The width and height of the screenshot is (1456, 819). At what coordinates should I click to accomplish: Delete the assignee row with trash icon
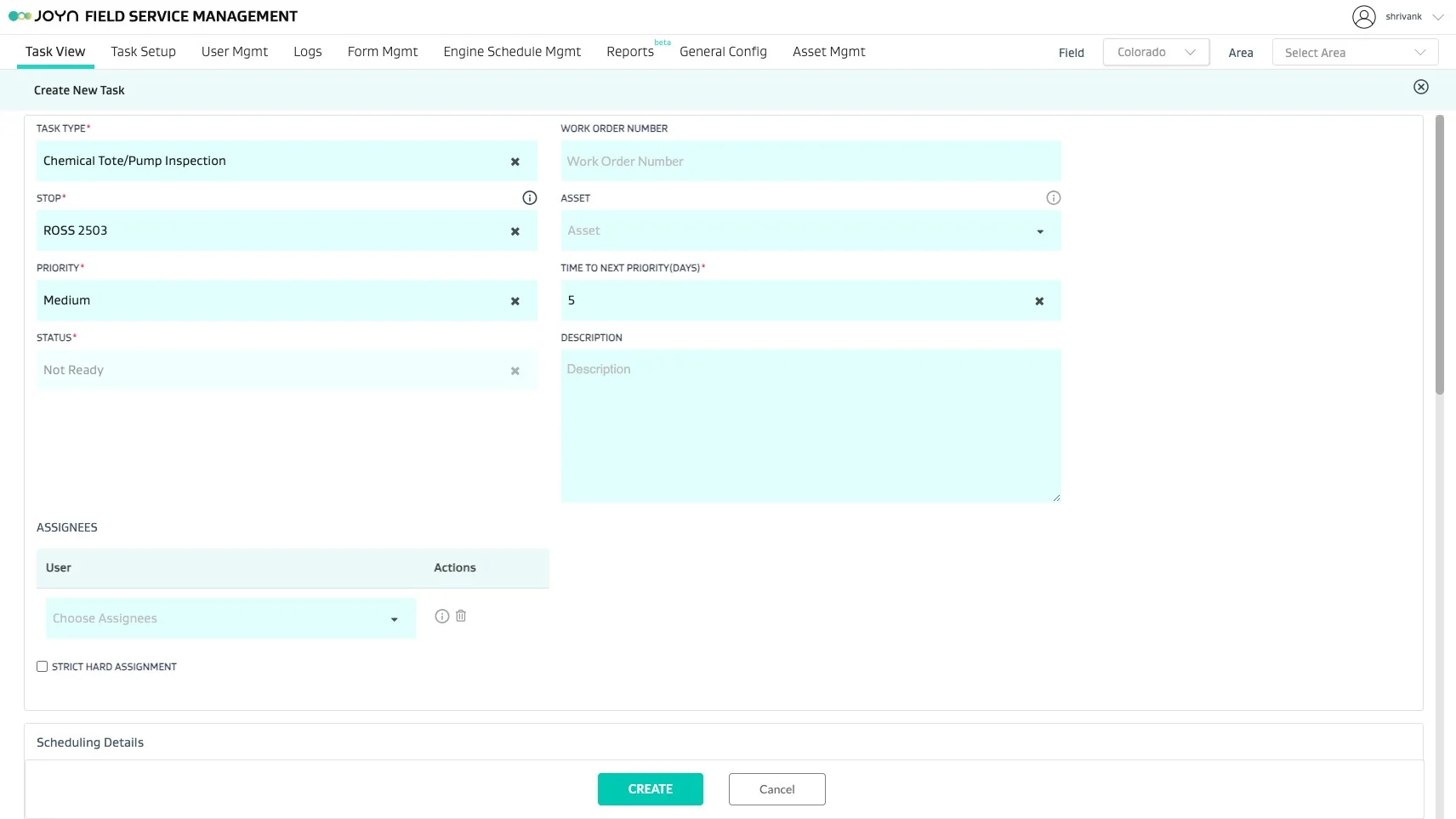pyautogui.click(x=461, y=616)
